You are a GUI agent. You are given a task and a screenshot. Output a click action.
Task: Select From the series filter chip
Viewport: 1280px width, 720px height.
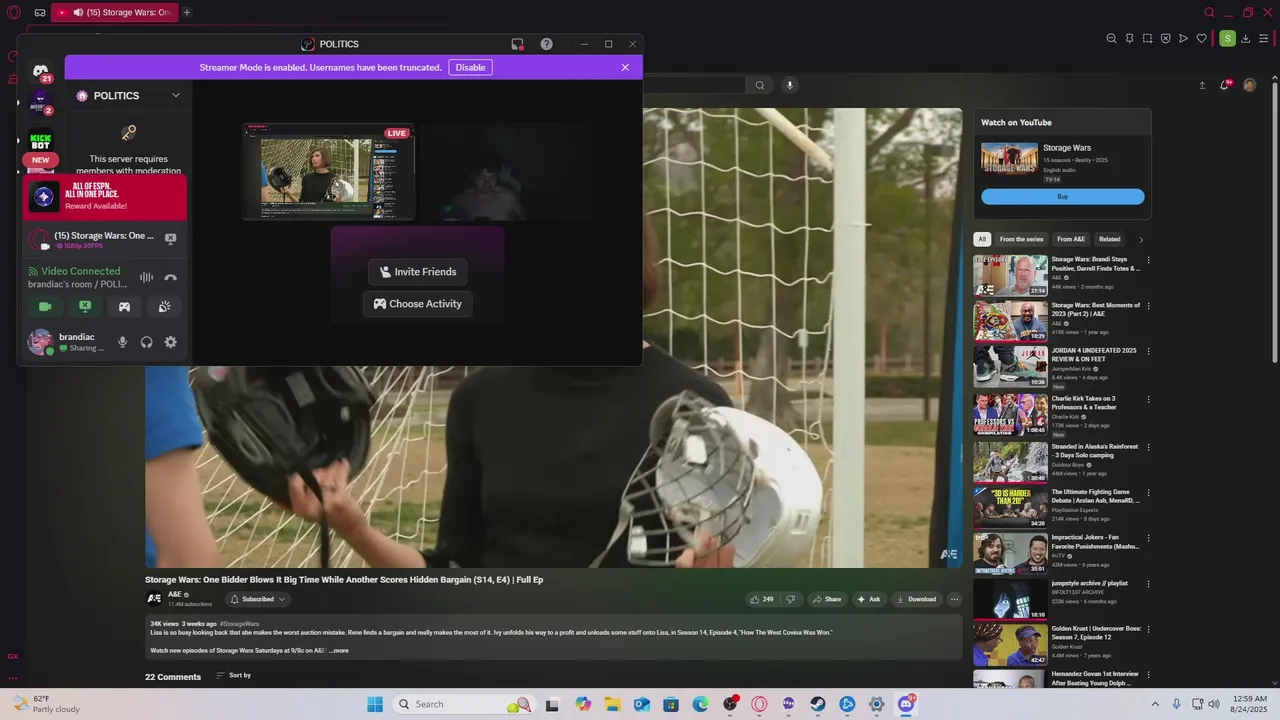(x=1021, y=239)
